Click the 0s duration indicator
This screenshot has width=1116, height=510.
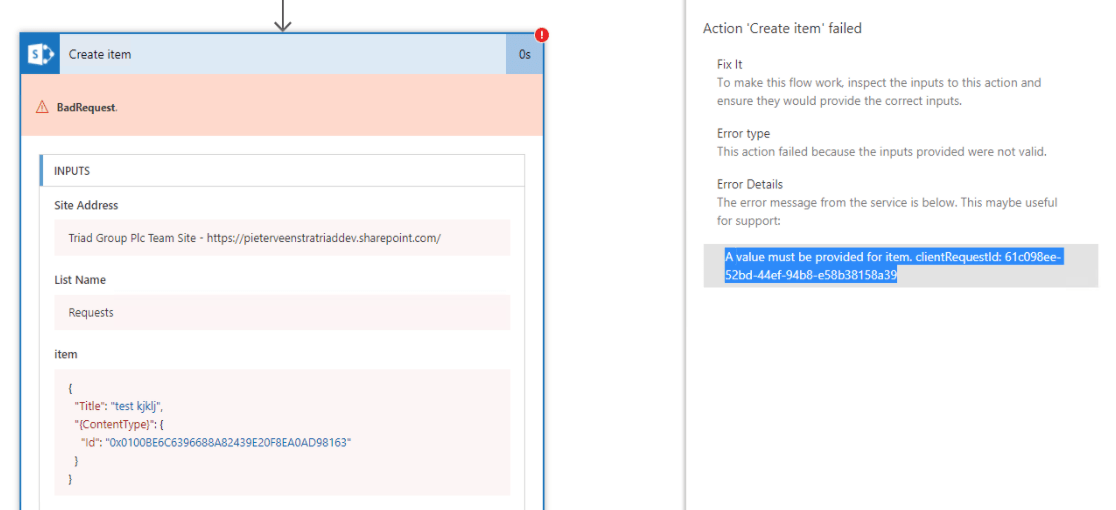(524, 54)
